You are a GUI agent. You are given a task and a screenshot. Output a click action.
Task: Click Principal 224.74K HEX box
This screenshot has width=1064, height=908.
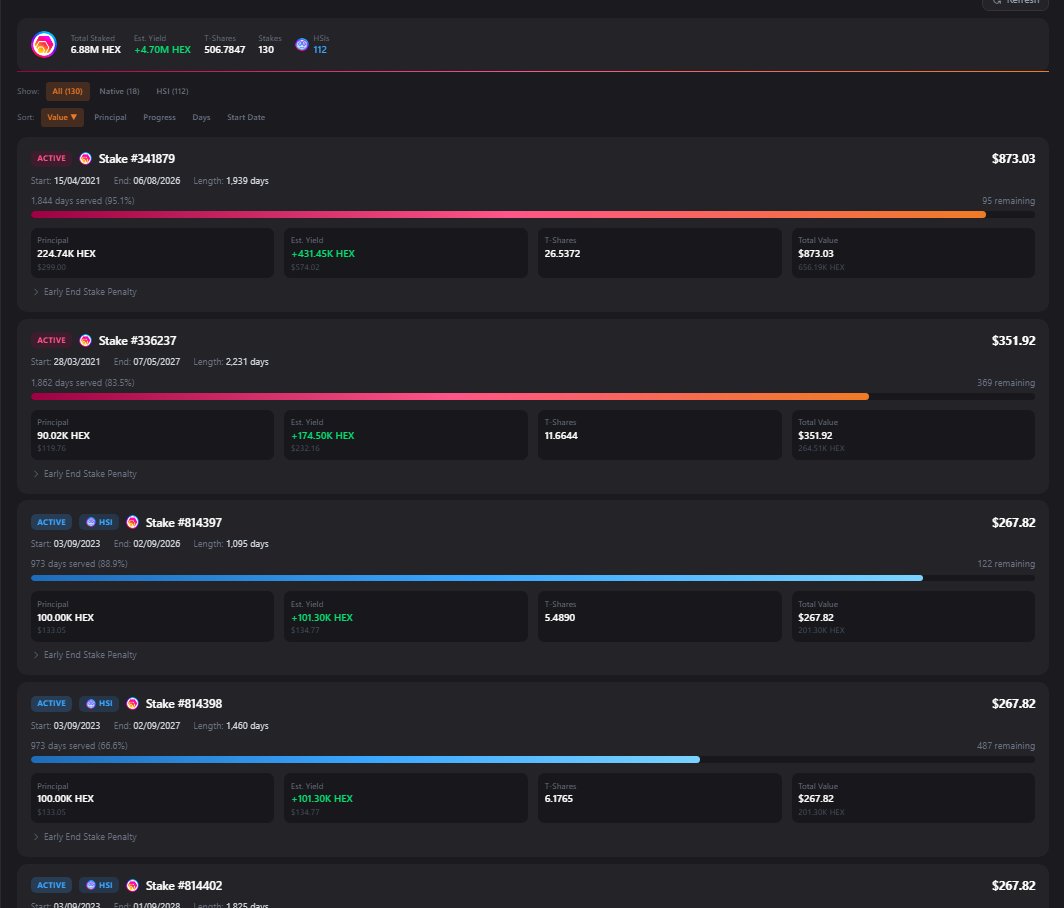pyautogui.click(x=153, y=253)
